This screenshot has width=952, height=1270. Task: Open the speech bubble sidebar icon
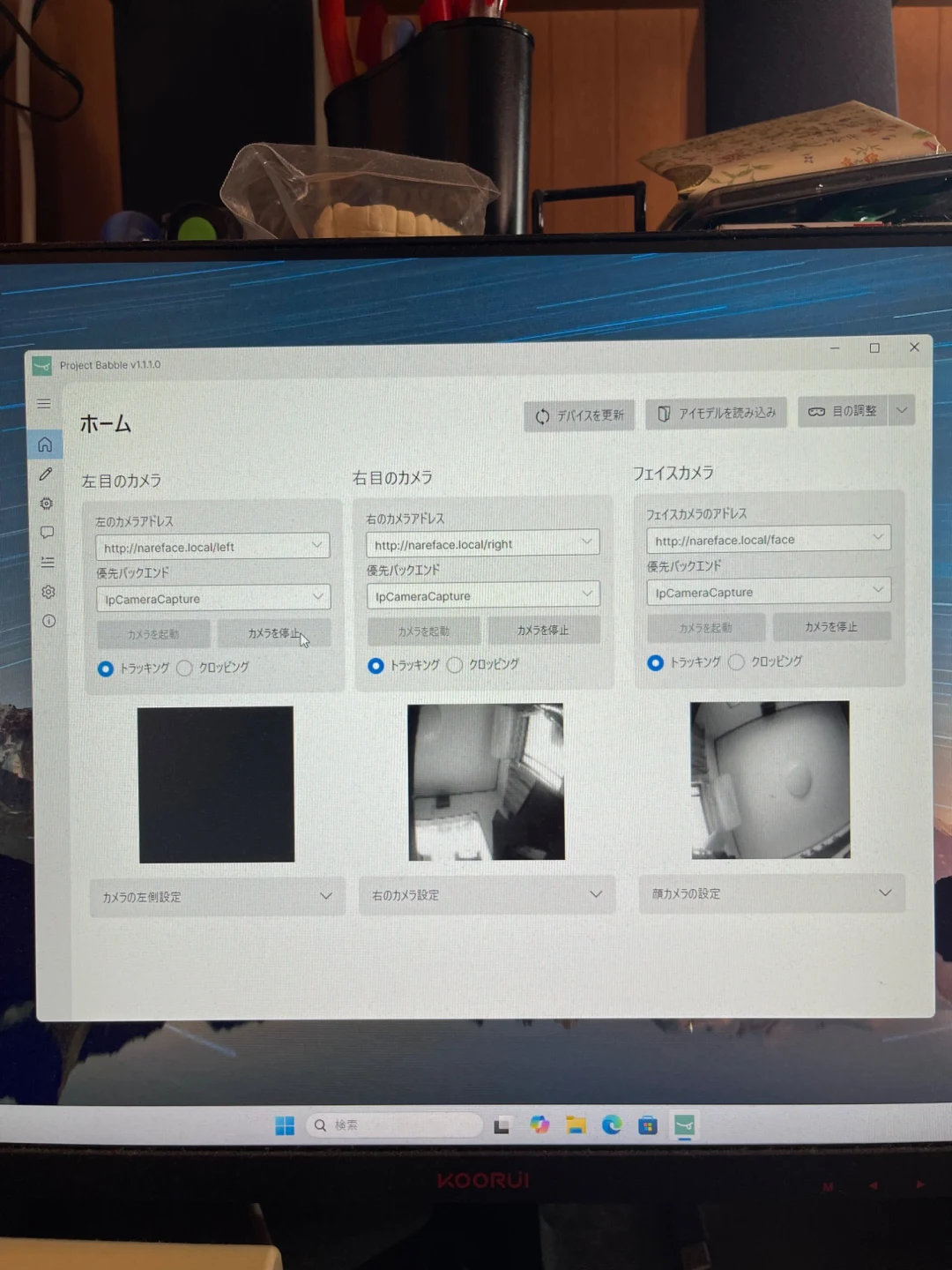tap(48, 532)
